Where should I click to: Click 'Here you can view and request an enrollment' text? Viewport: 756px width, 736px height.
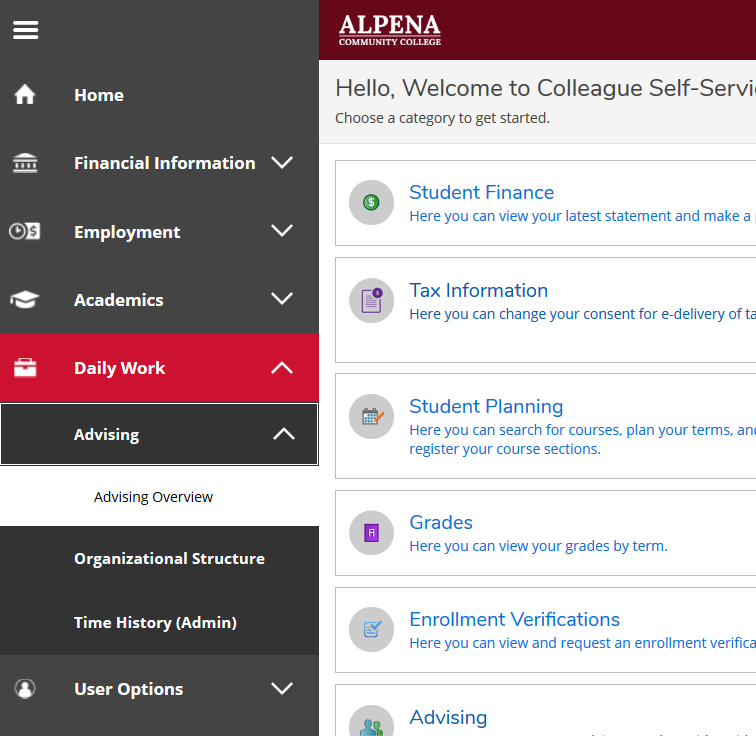pyautogui.click(x=582, y=643)
